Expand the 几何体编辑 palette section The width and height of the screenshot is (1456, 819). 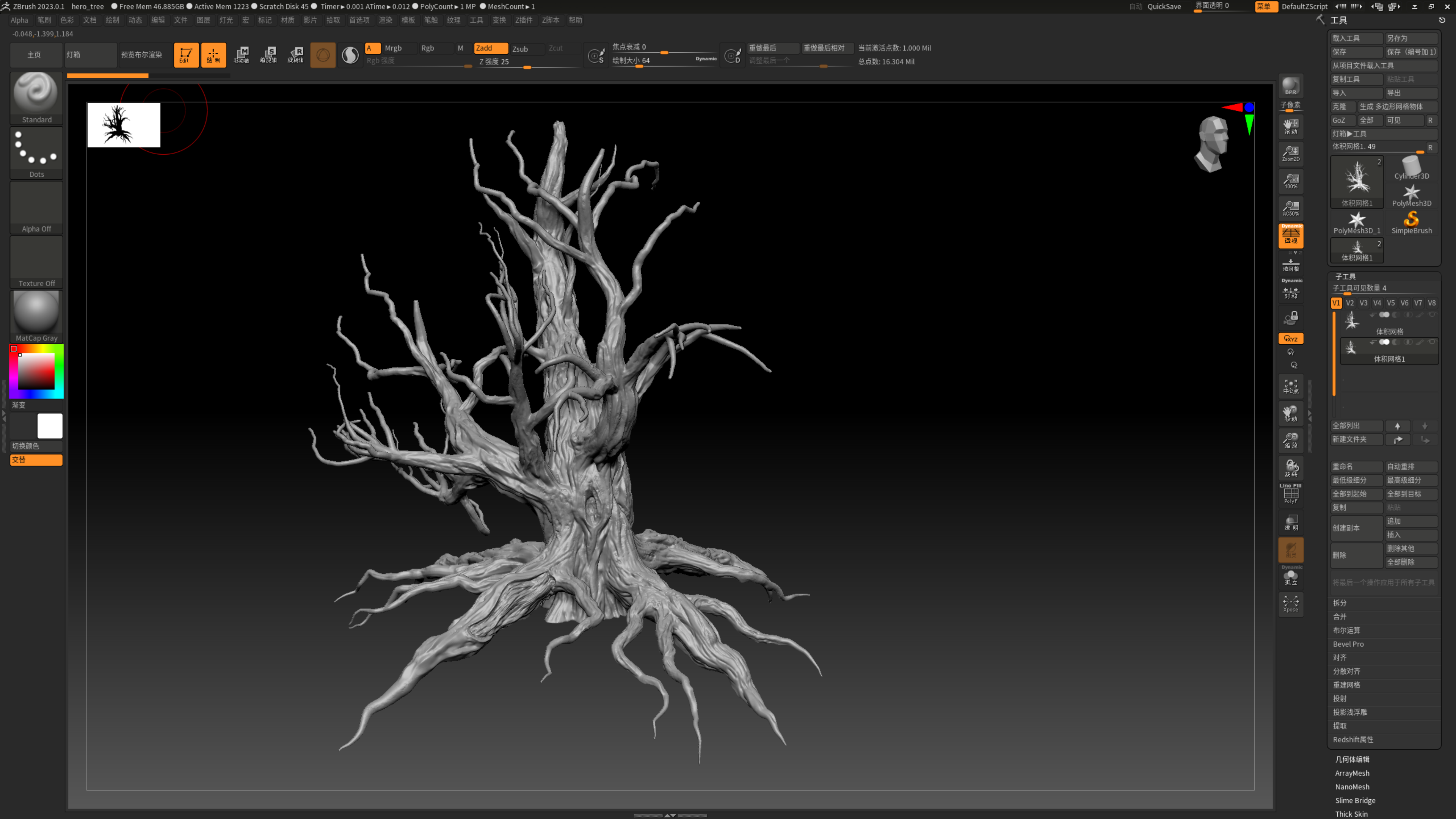pyautogui.click(x=1352, y=759)
